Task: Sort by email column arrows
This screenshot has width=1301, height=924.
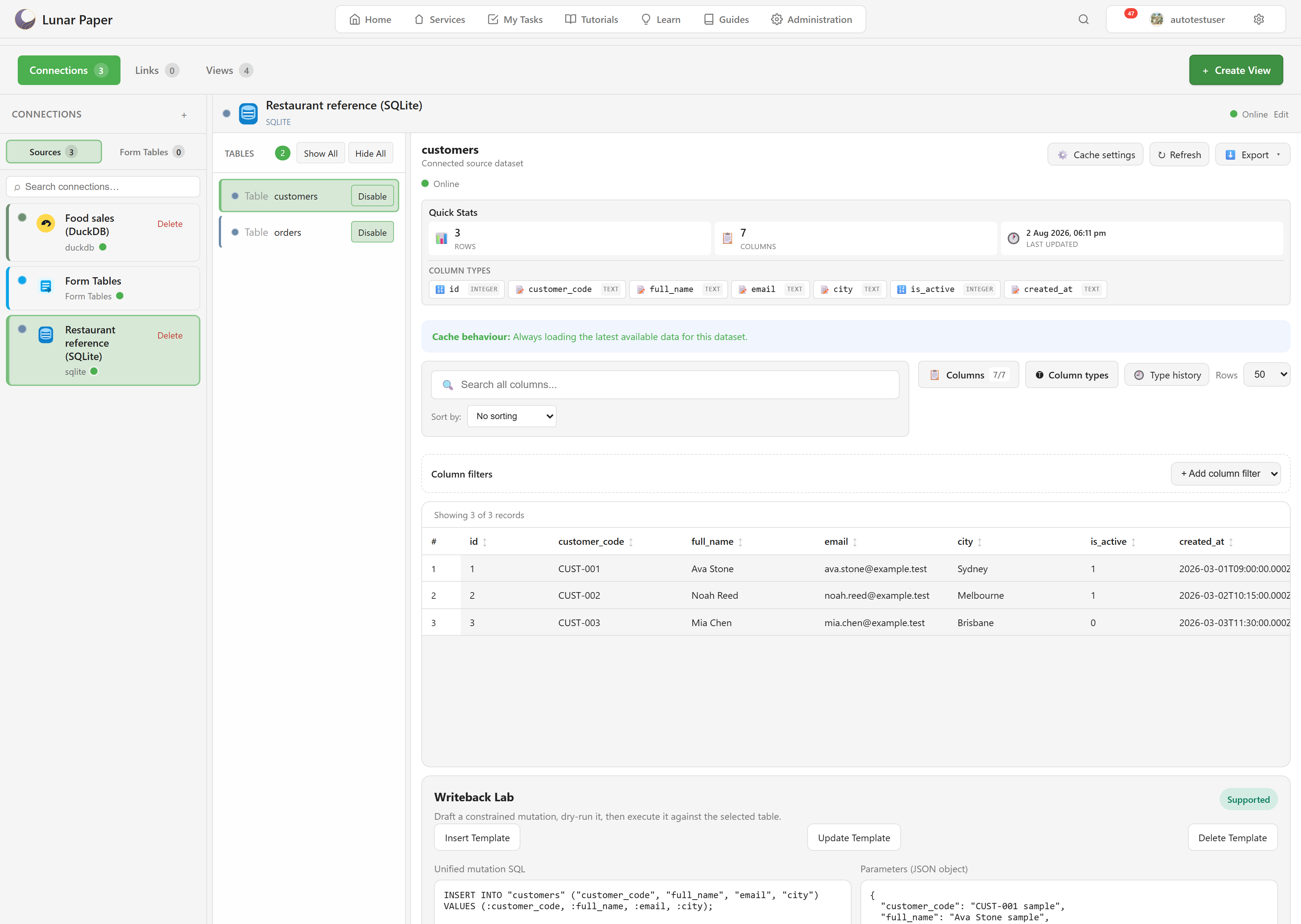Action: pos(855,542)
